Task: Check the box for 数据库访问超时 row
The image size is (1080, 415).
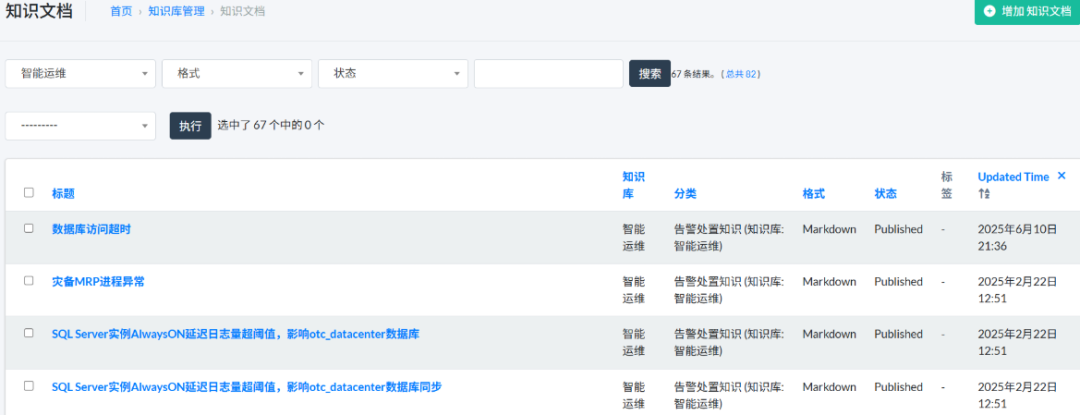Action: tap(29, 229)
